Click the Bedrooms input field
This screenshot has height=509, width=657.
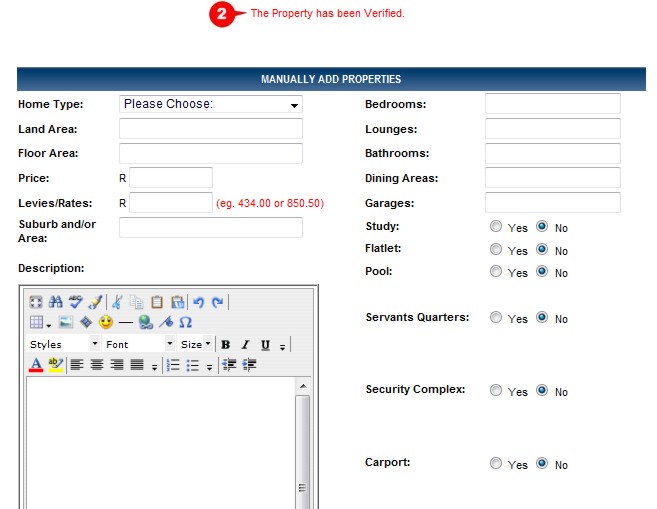click(x=553, y=103)
